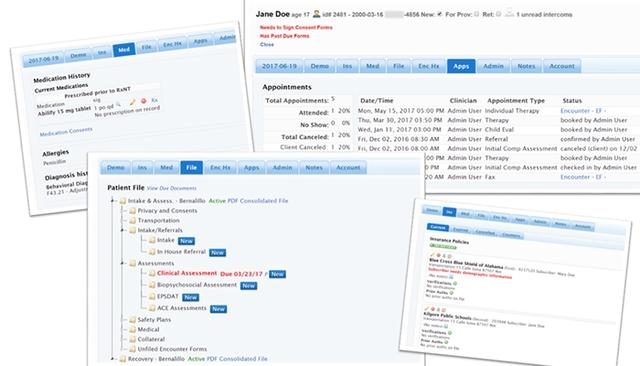The image size is (640, 366).
Task: Click the ACE Assessments folder icon
Action: (152, 308)
